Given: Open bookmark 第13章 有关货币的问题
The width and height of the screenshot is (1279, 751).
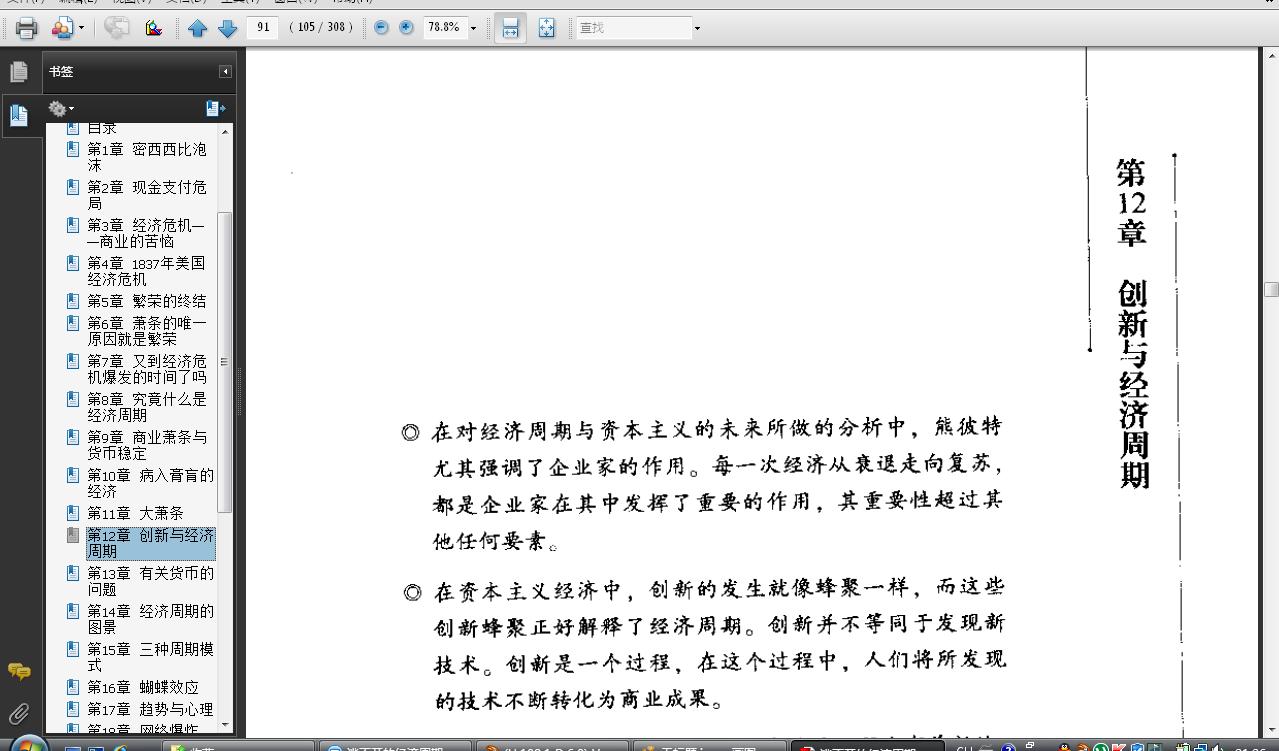Looking at the screenshot, I should tap(150, 581).
